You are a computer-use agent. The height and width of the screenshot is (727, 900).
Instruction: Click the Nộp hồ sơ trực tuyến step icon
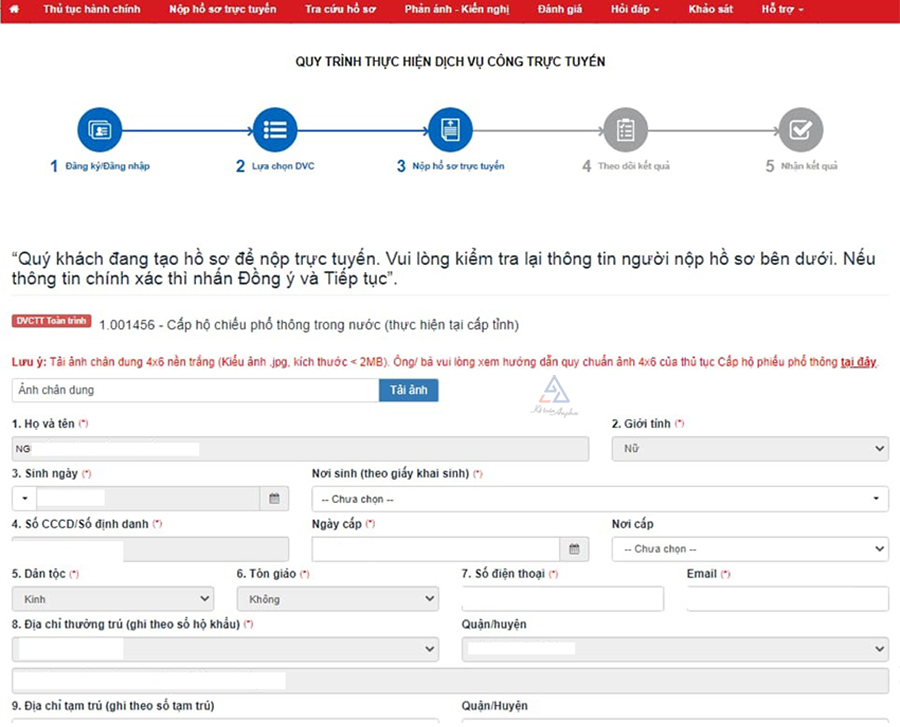[450, 130]
